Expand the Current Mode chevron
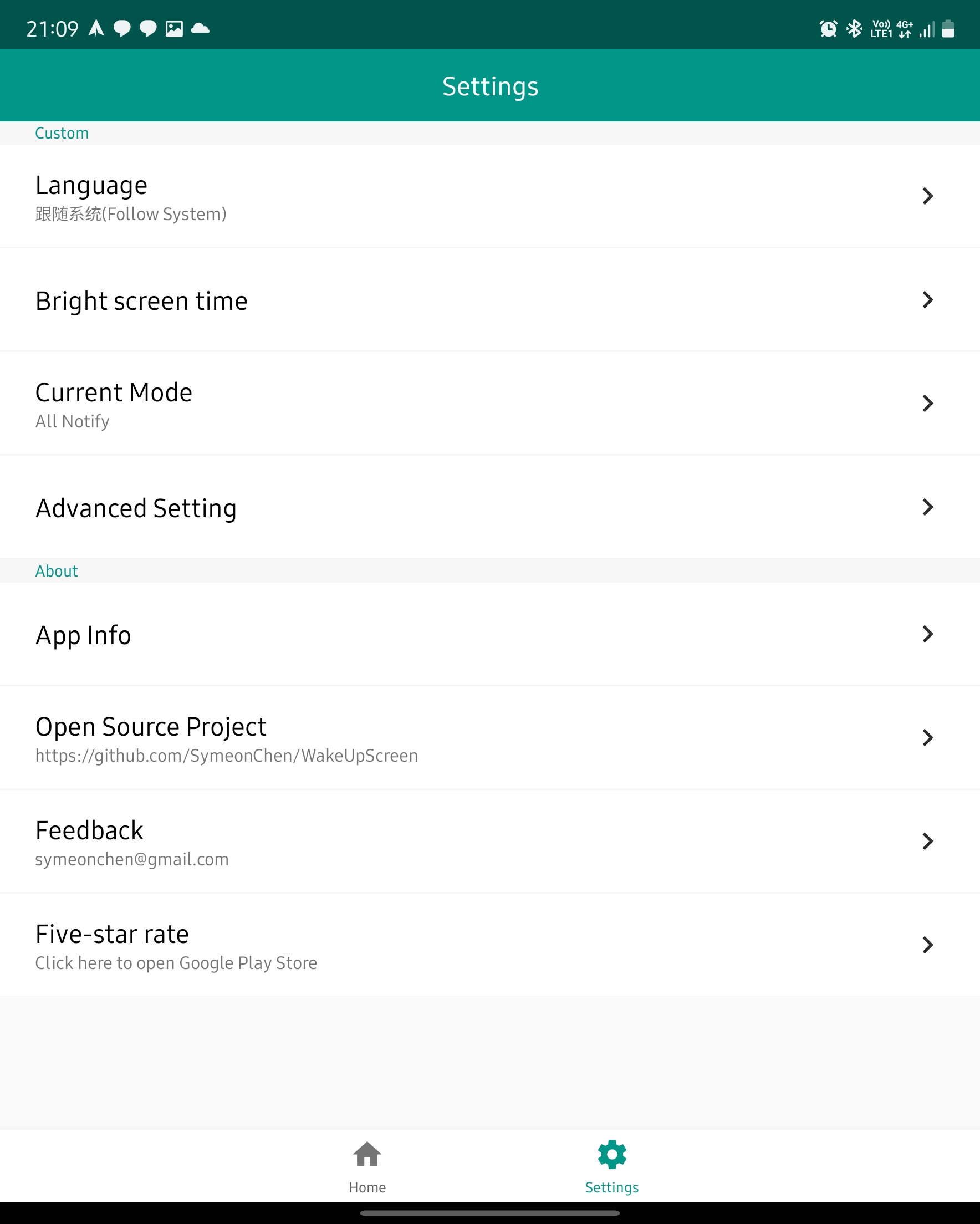Screen dimensions: 980x1224 pyautogui.click(x=928, y=403)
